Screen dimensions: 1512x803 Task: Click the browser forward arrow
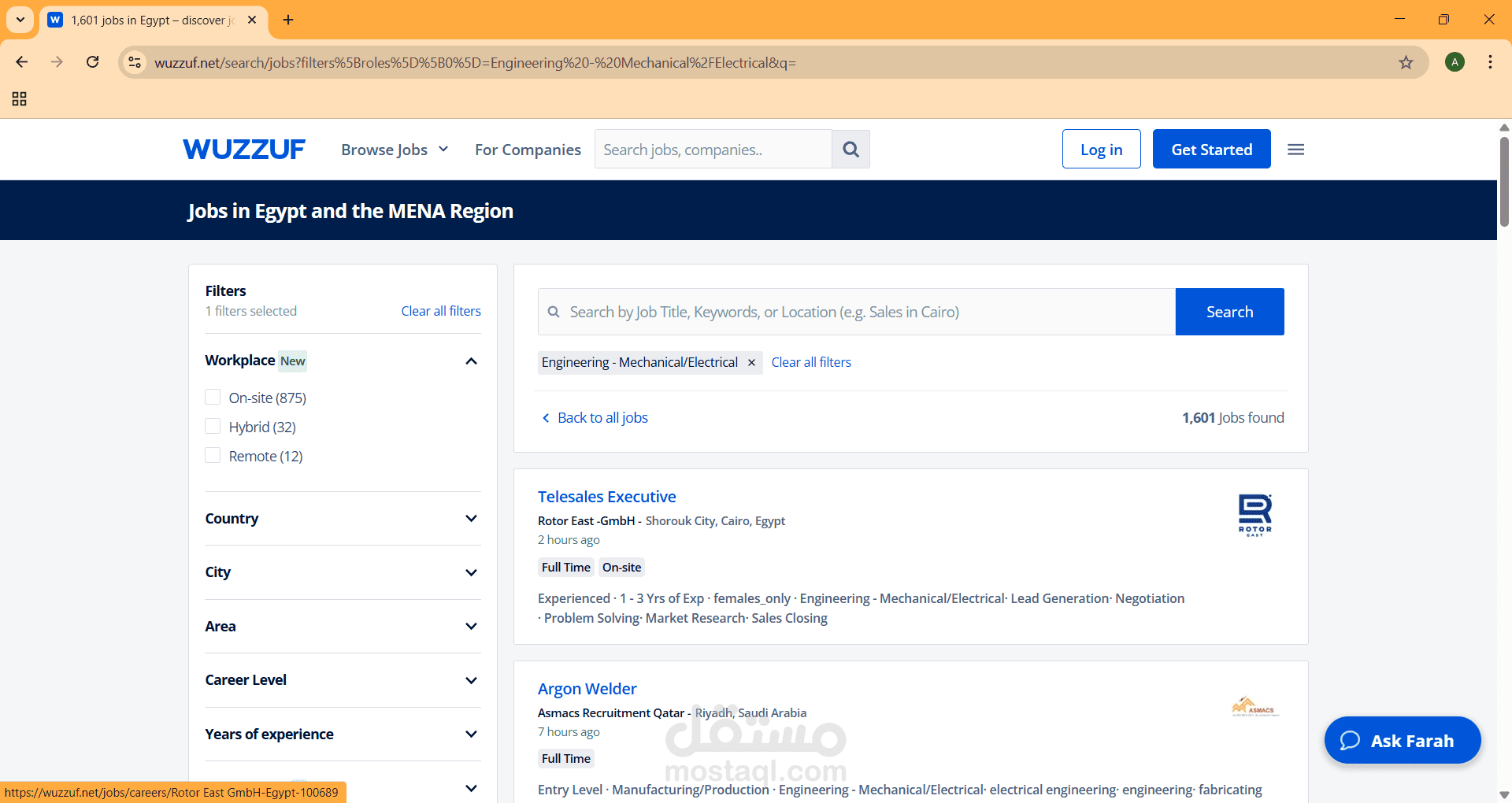57,62
